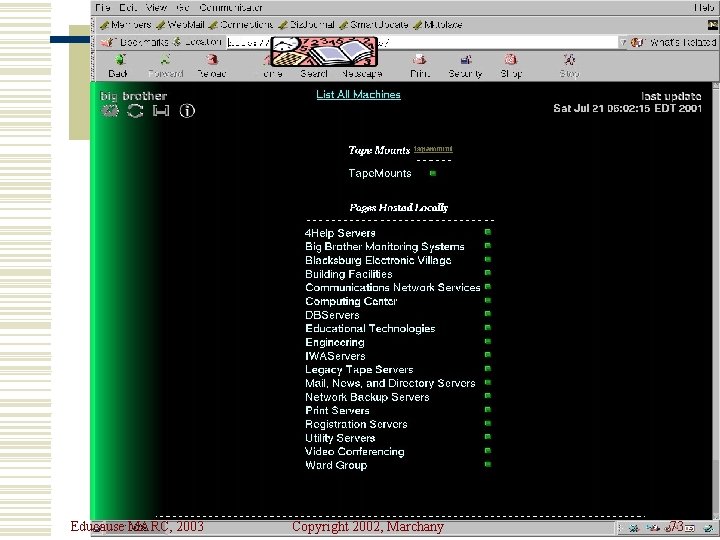
Task: Open the Security info icon
Action: [x=465, y=65]
